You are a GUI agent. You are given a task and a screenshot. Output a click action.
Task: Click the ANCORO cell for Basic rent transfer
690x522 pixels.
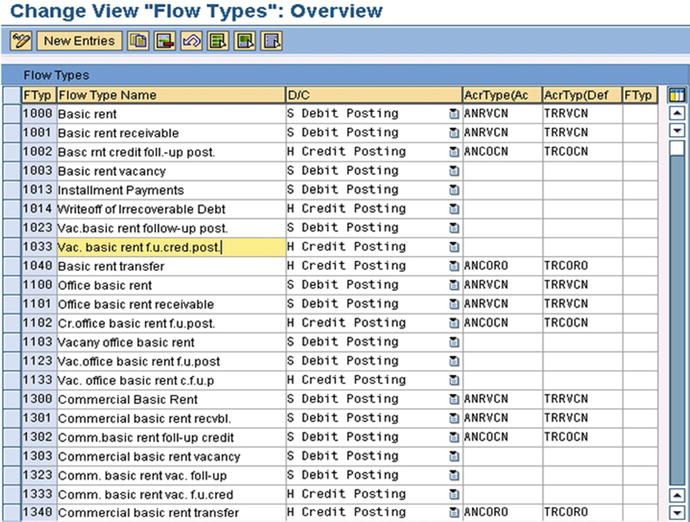(x=500, y=266)
